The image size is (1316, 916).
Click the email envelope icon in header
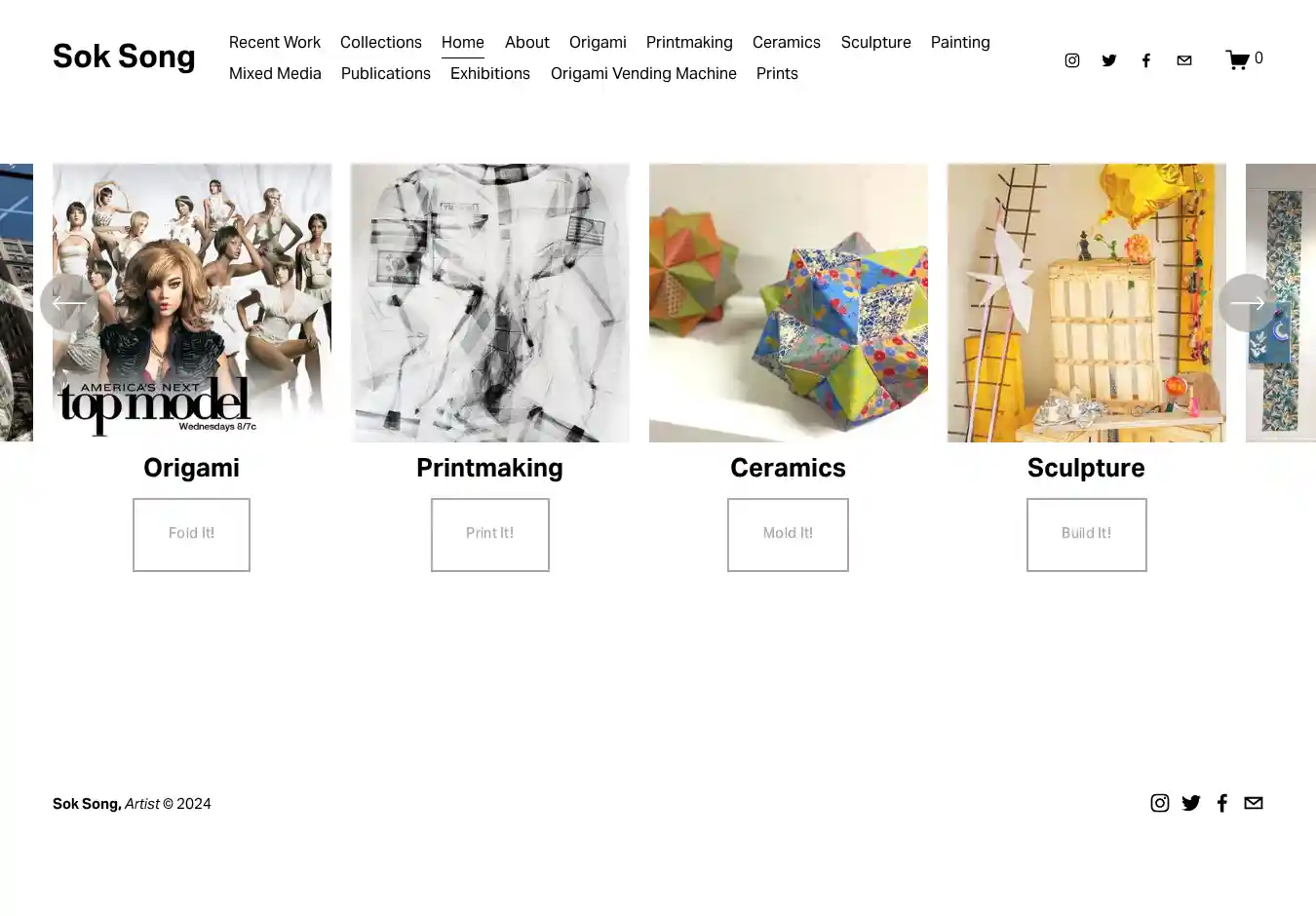[x=1184, y=60]
